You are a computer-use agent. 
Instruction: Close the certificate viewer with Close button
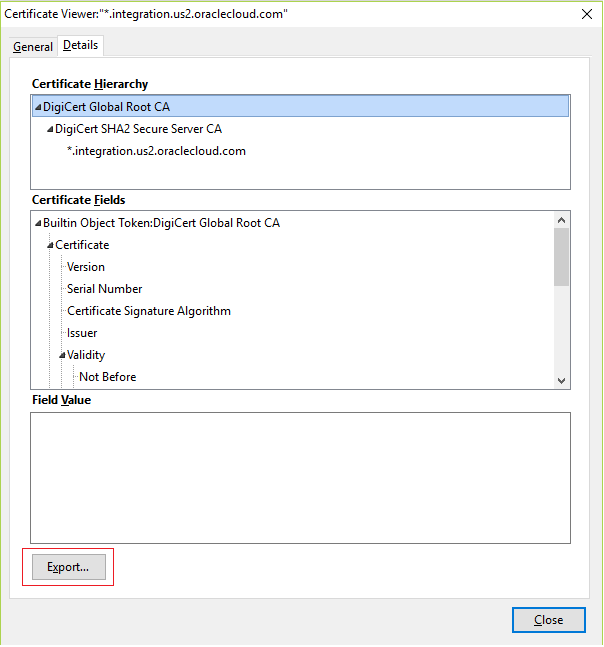pyautogui.click(x=548, y=620)
